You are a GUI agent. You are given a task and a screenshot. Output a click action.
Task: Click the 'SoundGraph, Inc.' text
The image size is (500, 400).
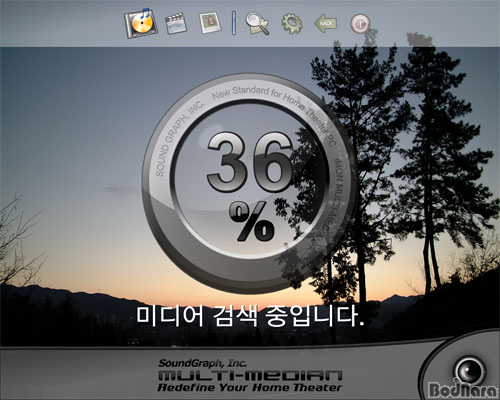coord(202,363)
